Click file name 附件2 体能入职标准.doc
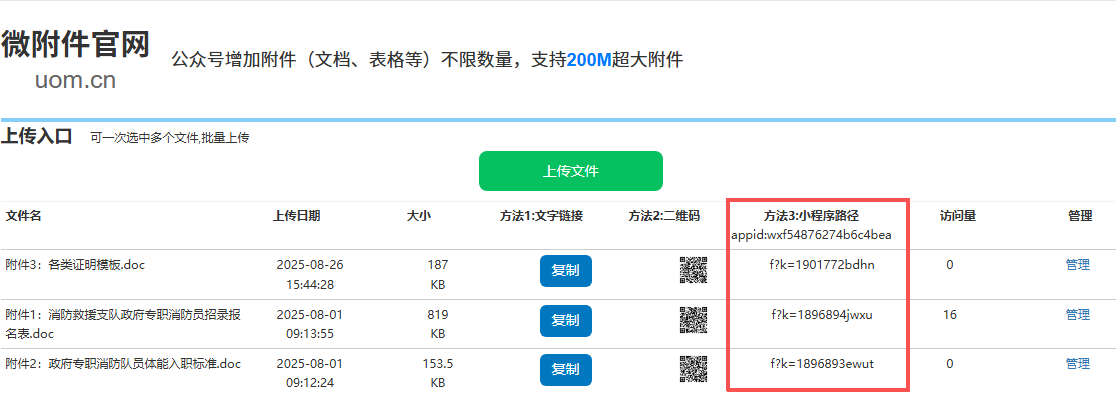This screenshot has height=397, width=1116. point(123,364)
